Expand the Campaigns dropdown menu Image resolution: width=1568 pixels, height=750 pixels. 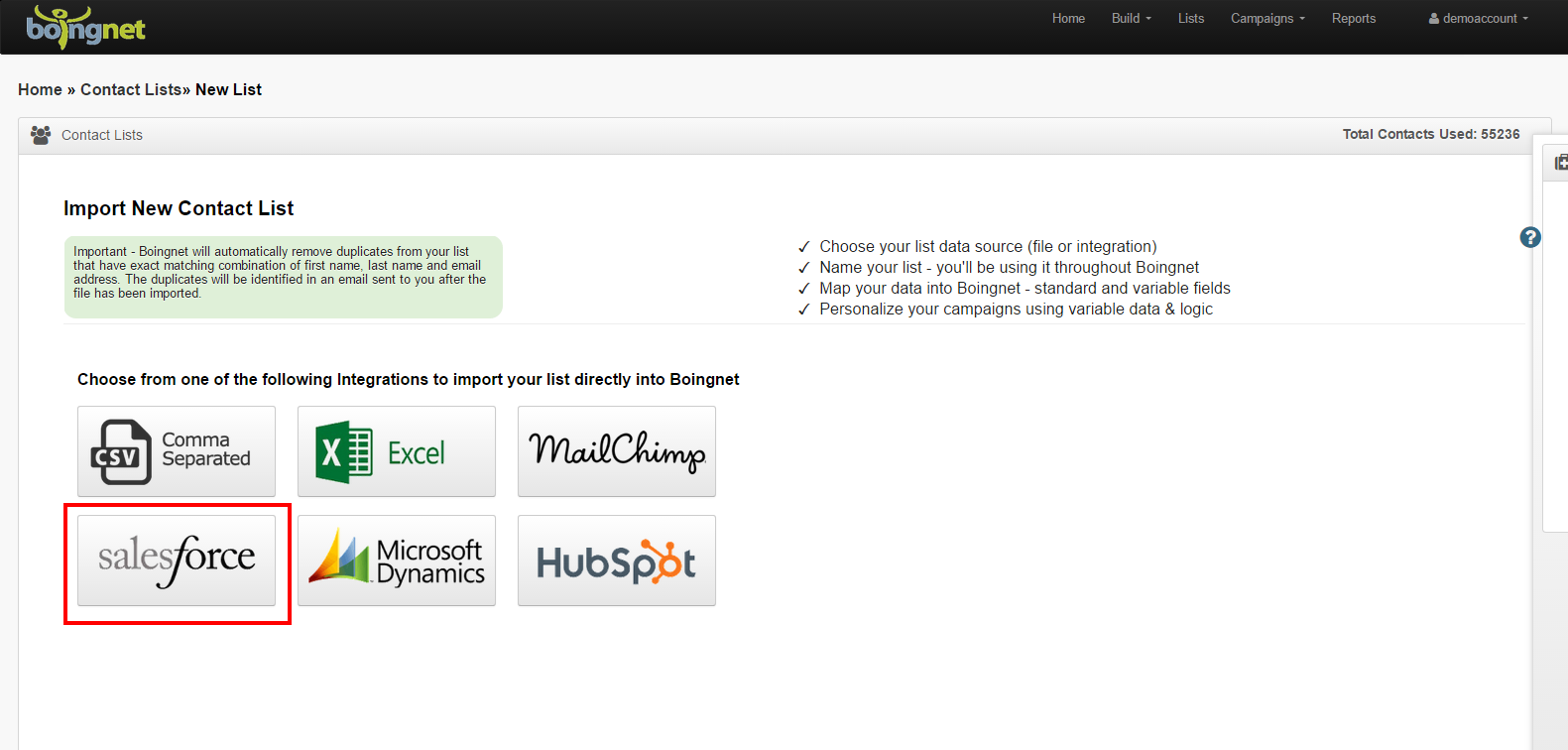(x=1267, y=19)
